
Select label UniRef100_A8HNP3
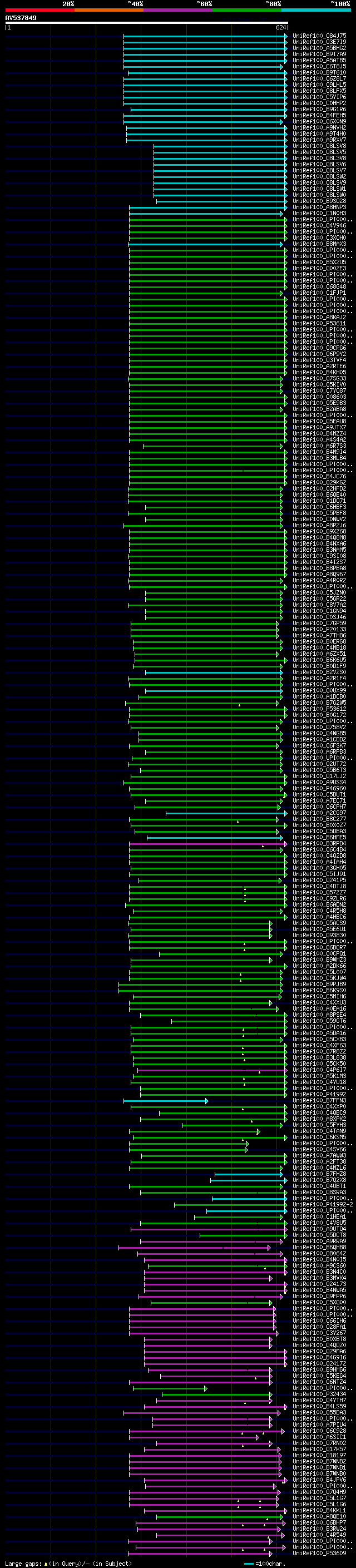click(x=319, y=207)
